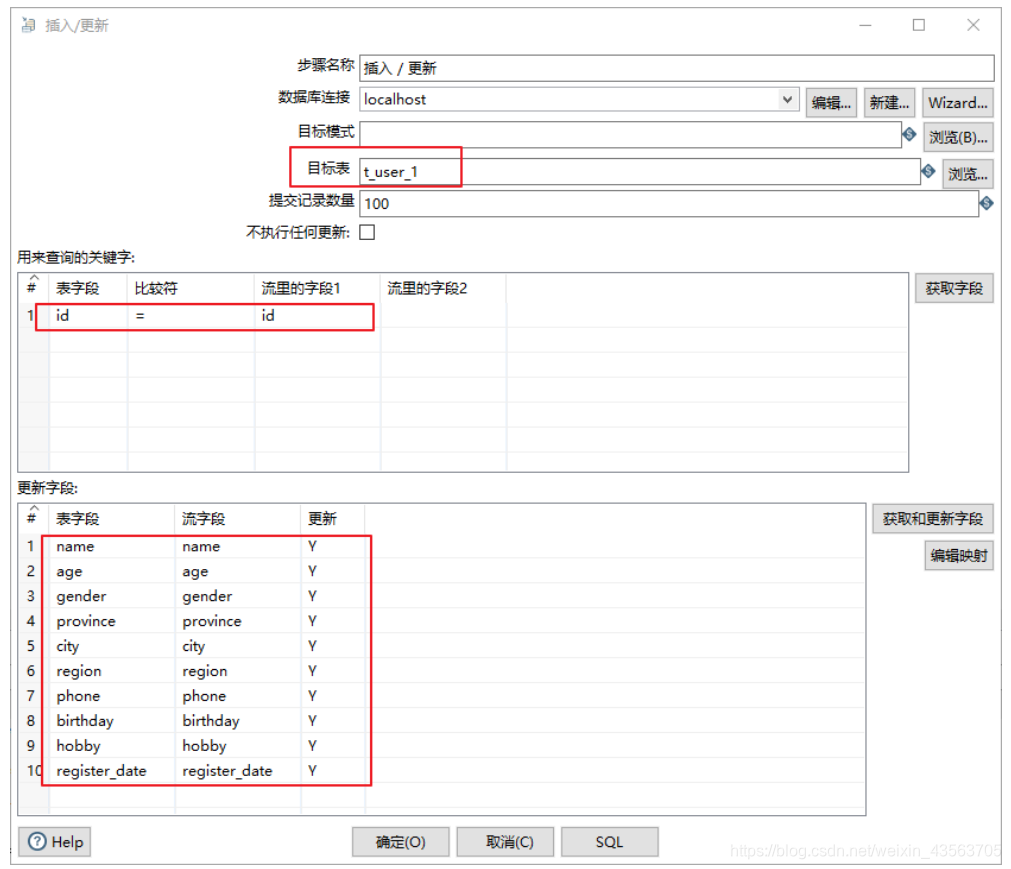Click the variable icon beside 提交记录数量 field
The width and height of the screenshot is (1011, 869).
pos(986,203)
